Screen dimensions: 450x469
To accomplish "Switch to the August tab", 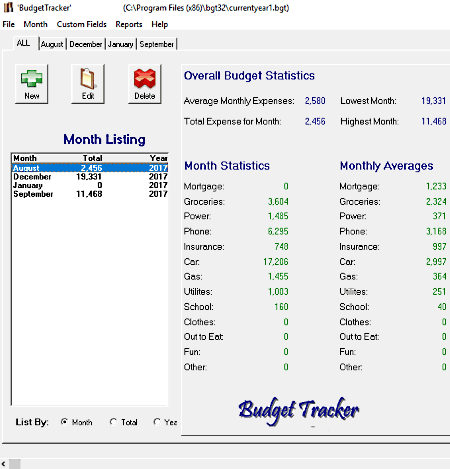I will click(52, 44).
